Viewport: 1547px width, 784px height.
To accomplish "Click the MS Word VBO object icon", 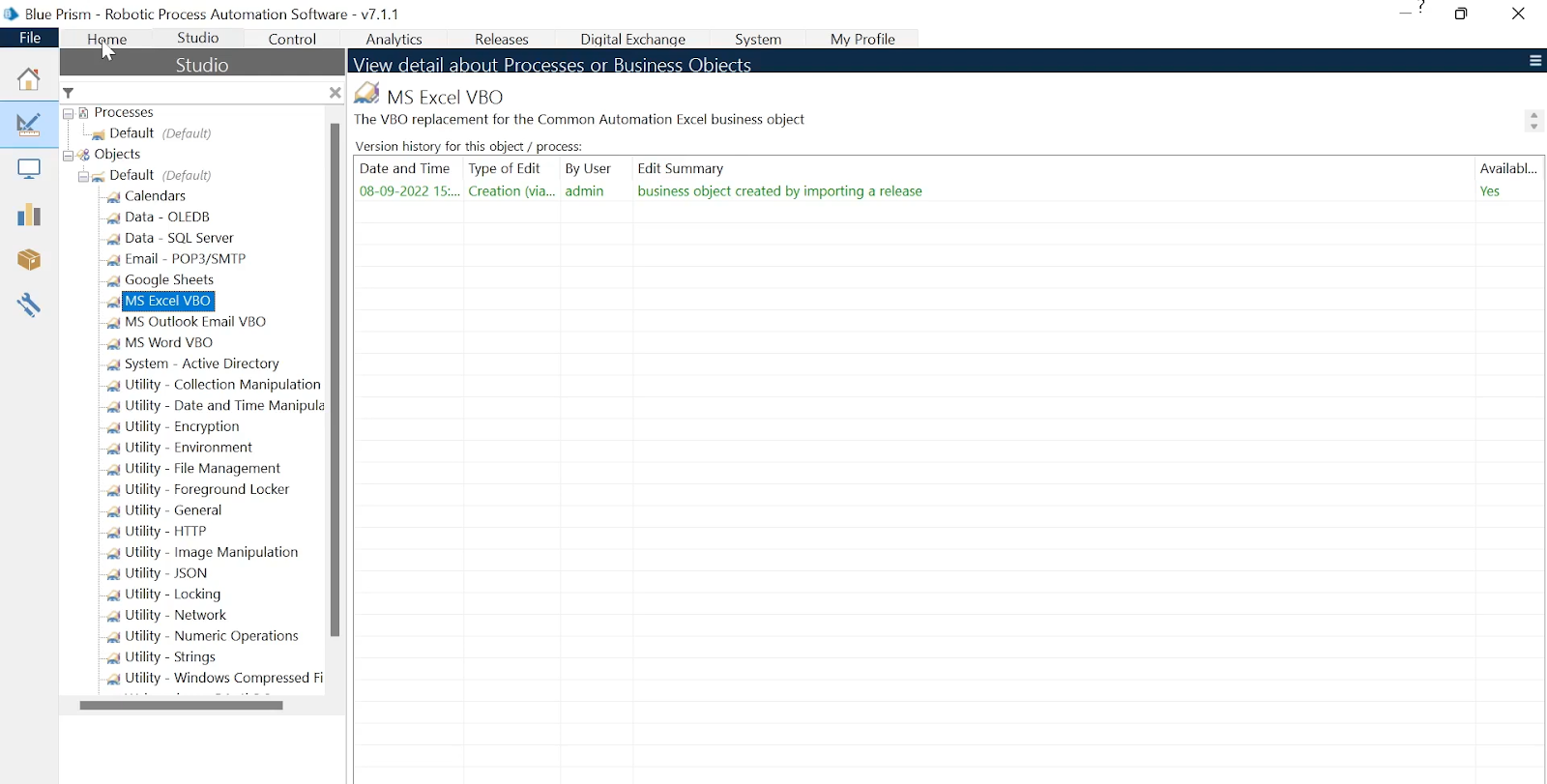I will [x=113, y=343].
